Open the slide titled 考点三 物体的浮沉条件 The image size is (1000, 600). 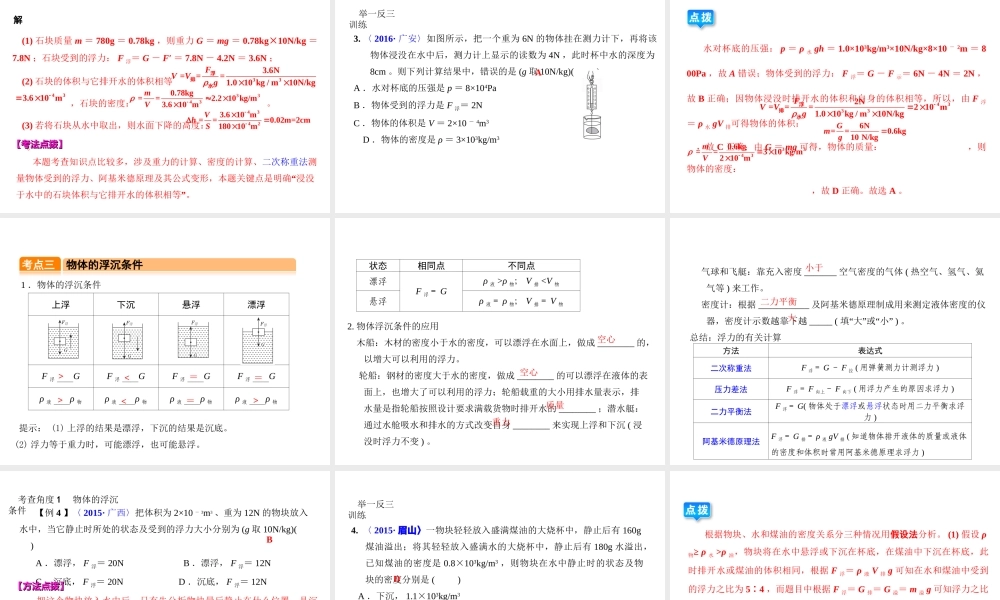tap(165, 342)
